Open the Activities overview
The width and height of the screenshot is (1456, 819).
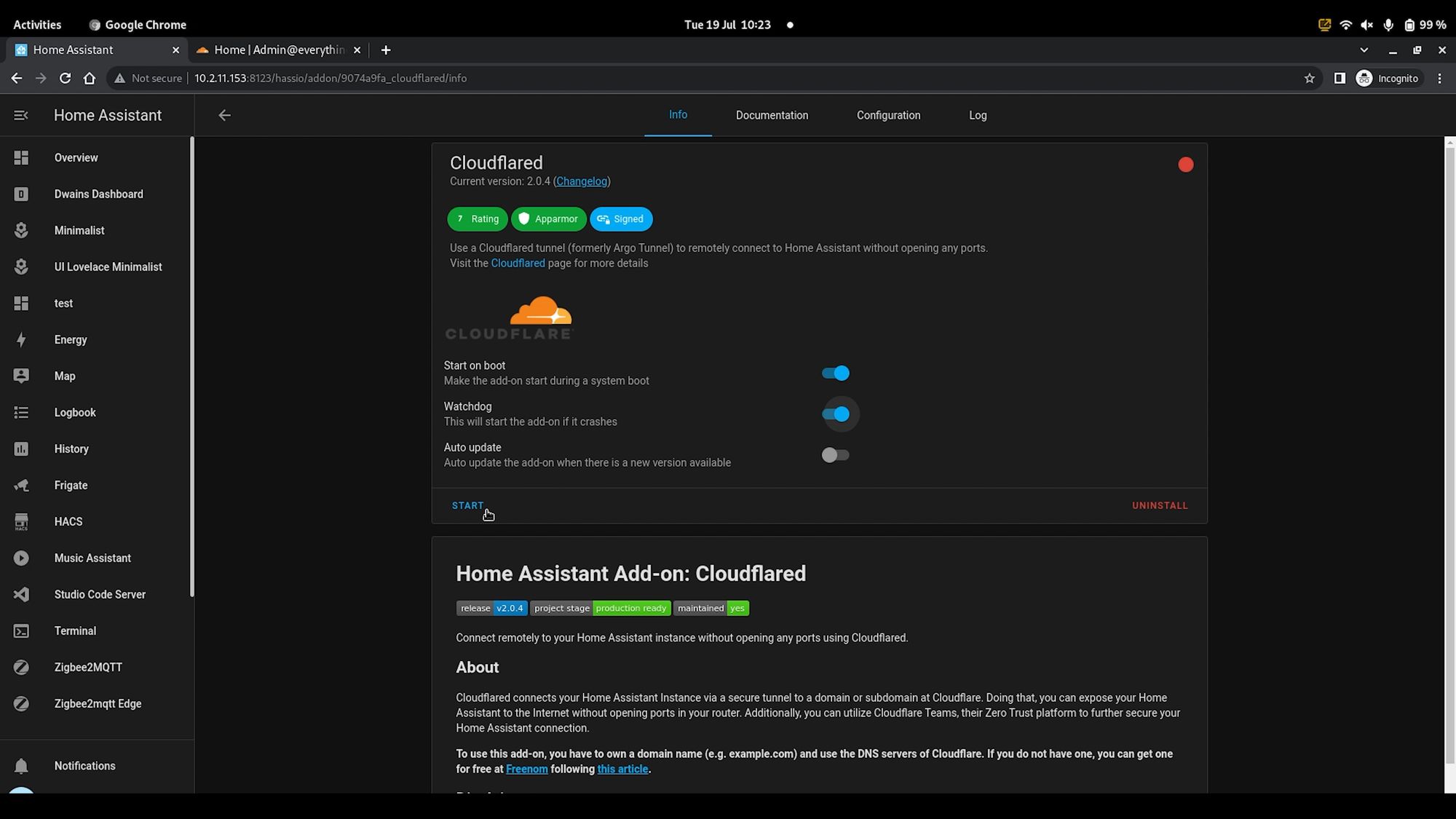coord(37,25)
